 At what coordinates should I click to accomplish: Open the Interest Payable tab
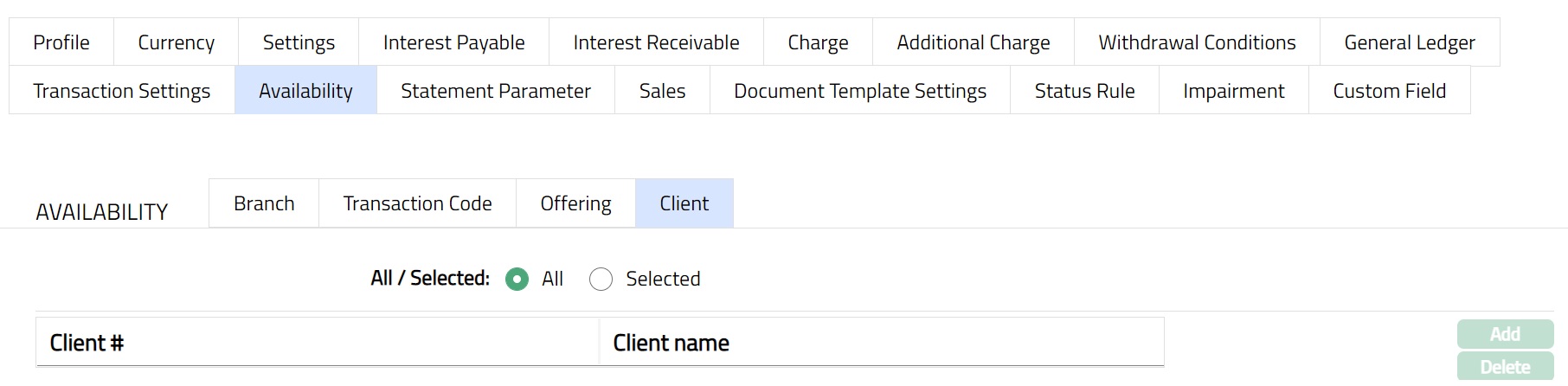(x=453, y=42)
